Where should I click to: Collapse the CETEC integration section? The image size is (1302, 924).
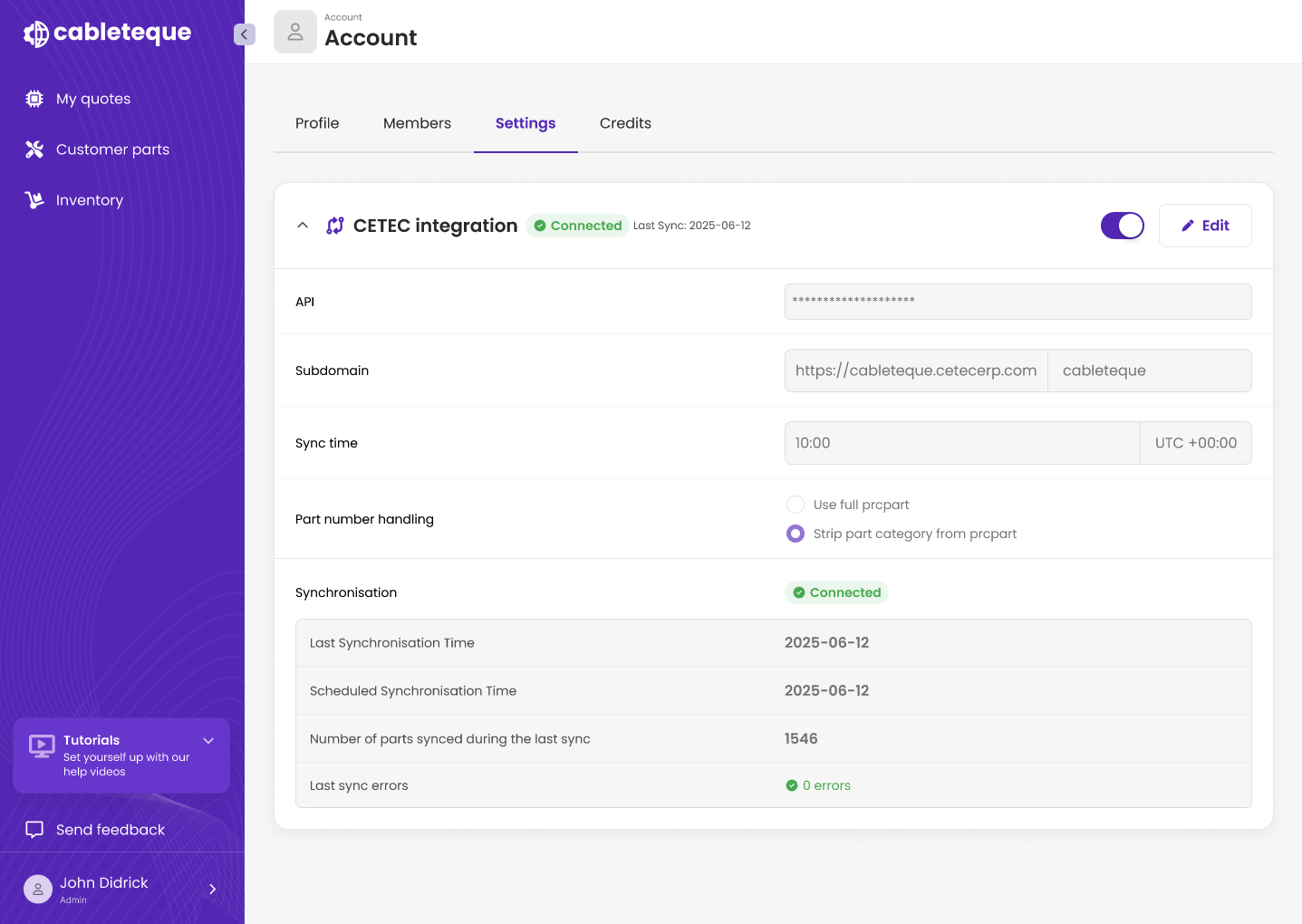(303, 226)
